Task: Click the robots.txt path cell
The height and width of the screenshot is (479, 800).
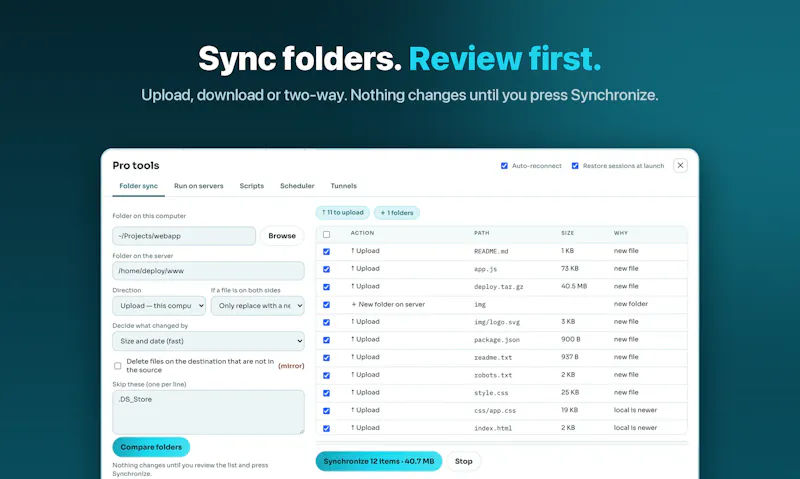Action: click(493, 375)
